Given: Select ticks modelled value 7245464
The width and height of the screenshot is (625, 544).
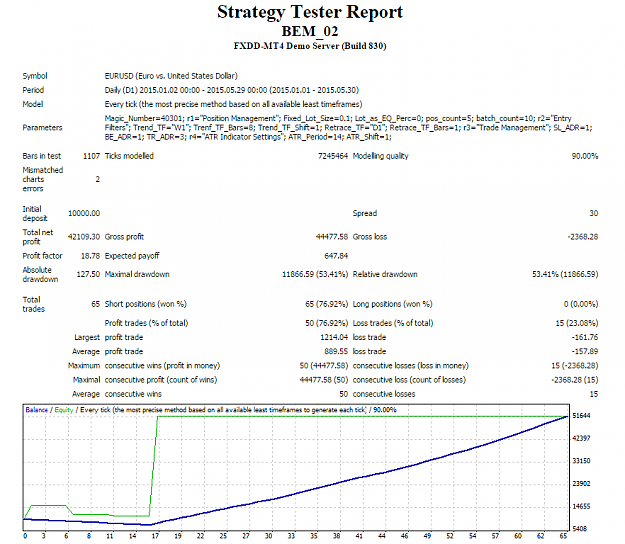Looking at the screenshot, I should (x=333, y=156).
